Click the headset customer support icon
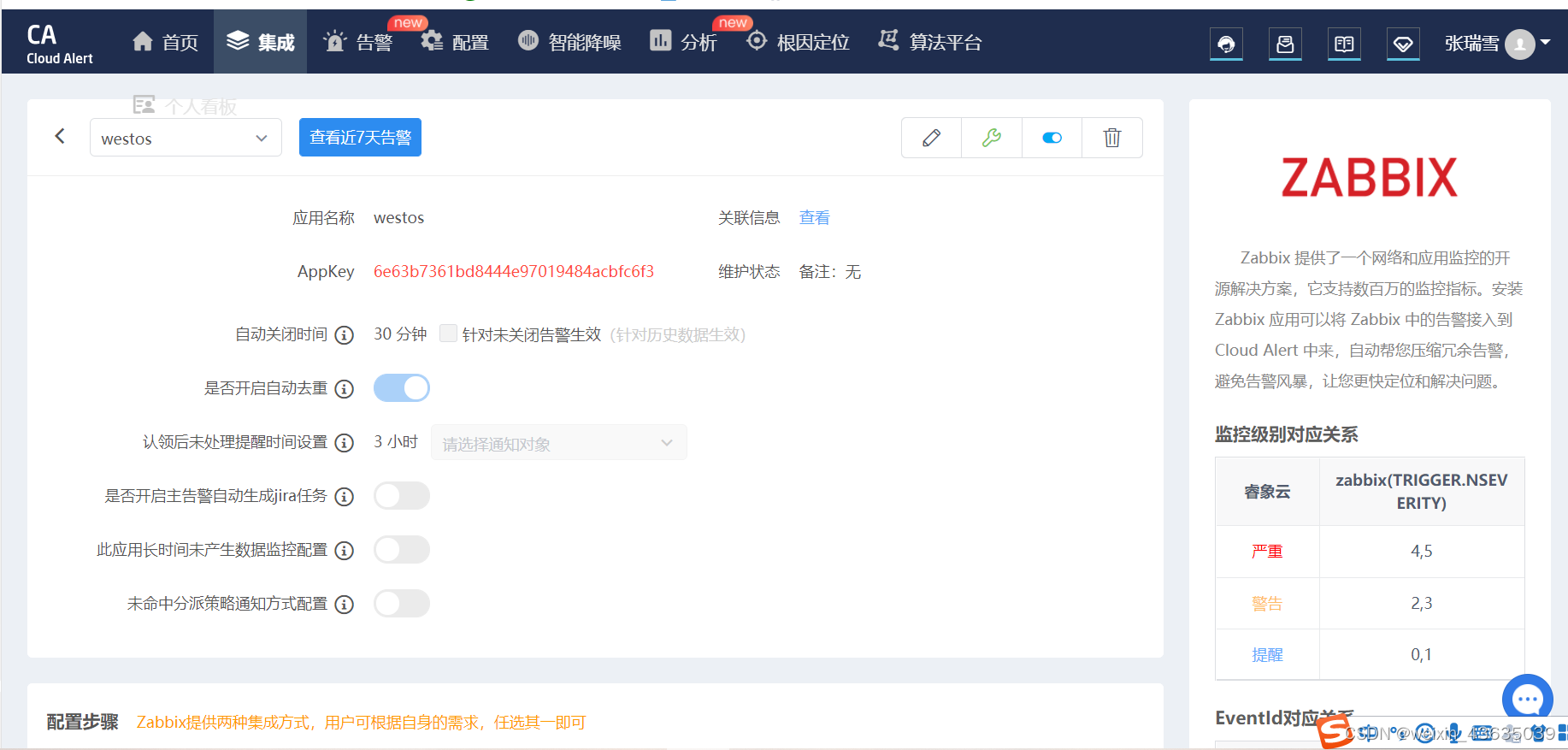Screen dimensions: 1568x750 pyautogui.click(x=1226, y=44)
